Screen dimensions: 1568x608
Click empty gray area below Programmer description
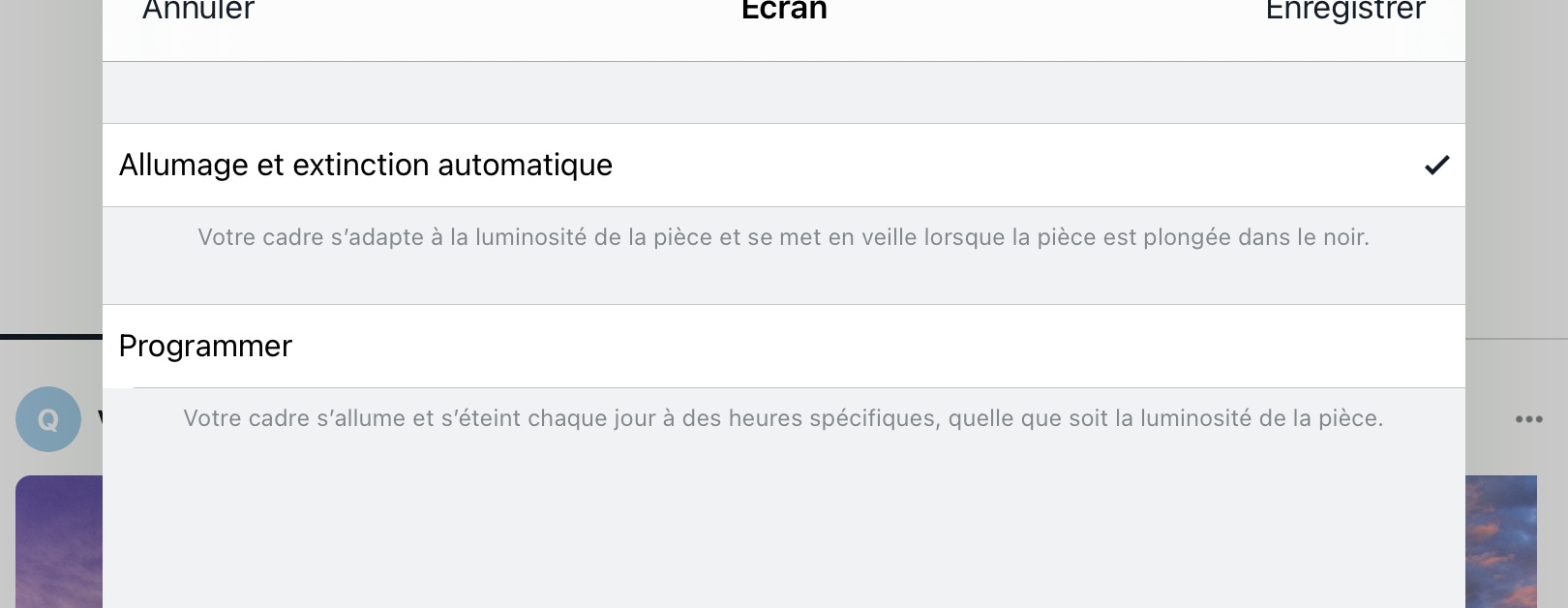784,523
